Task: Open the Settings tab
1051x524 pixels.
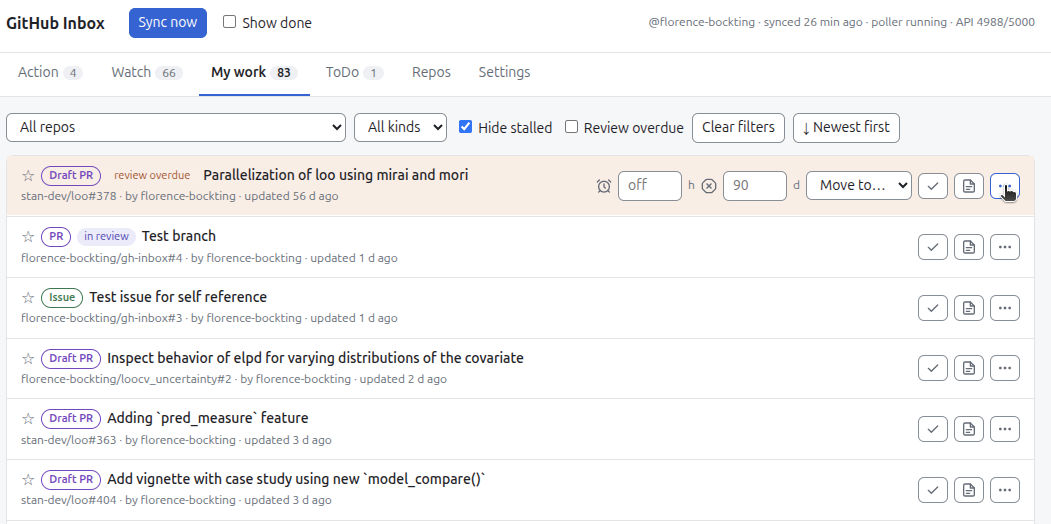Action: (x=504, y=72)
